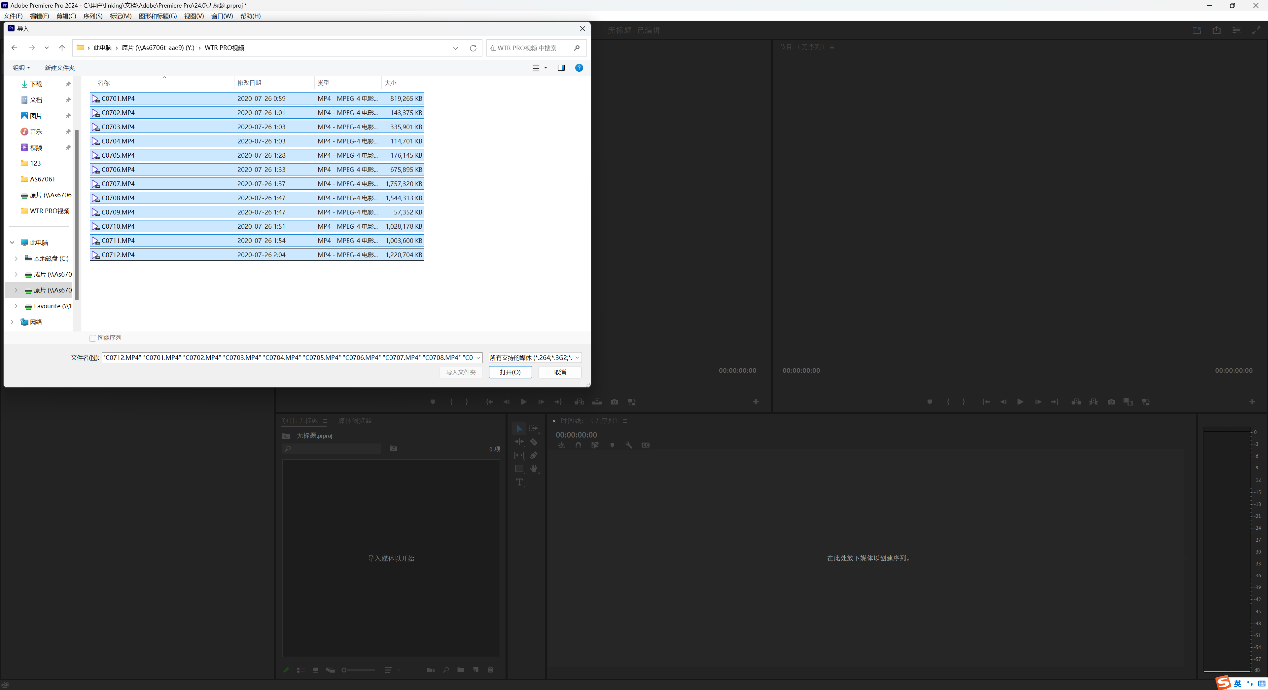Image resolution: width=1268 pixels, height=690 pixels.
Task: Toggle project panel write-lock pen icon
Action: (x=286, y=669)
